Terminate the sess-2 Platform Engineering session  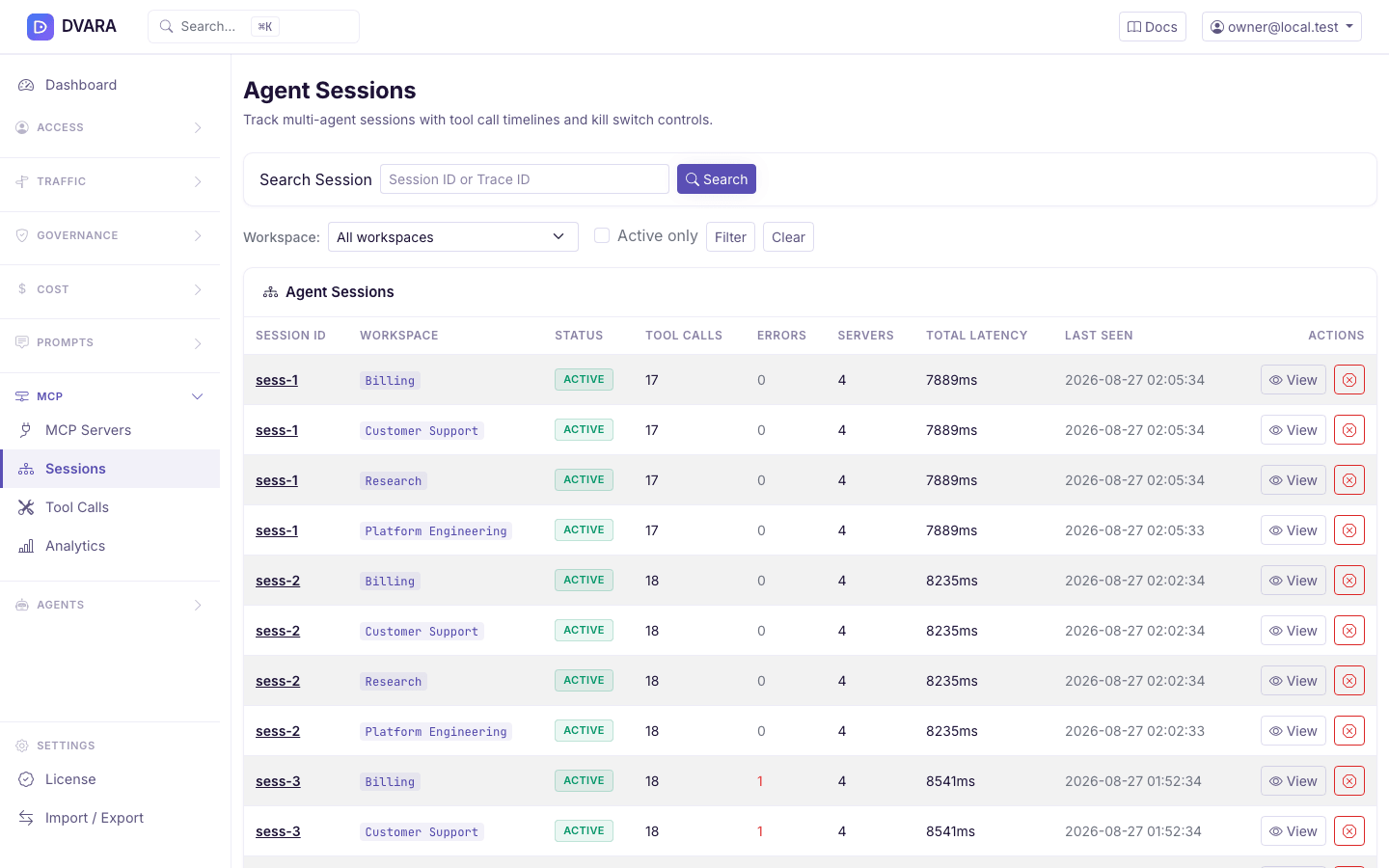pos(1349,731)
